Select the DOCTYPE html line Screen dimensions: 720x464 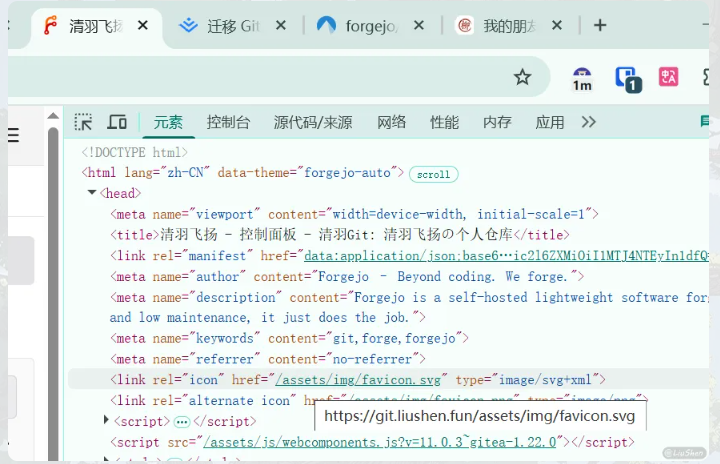[x=135, y=152]
